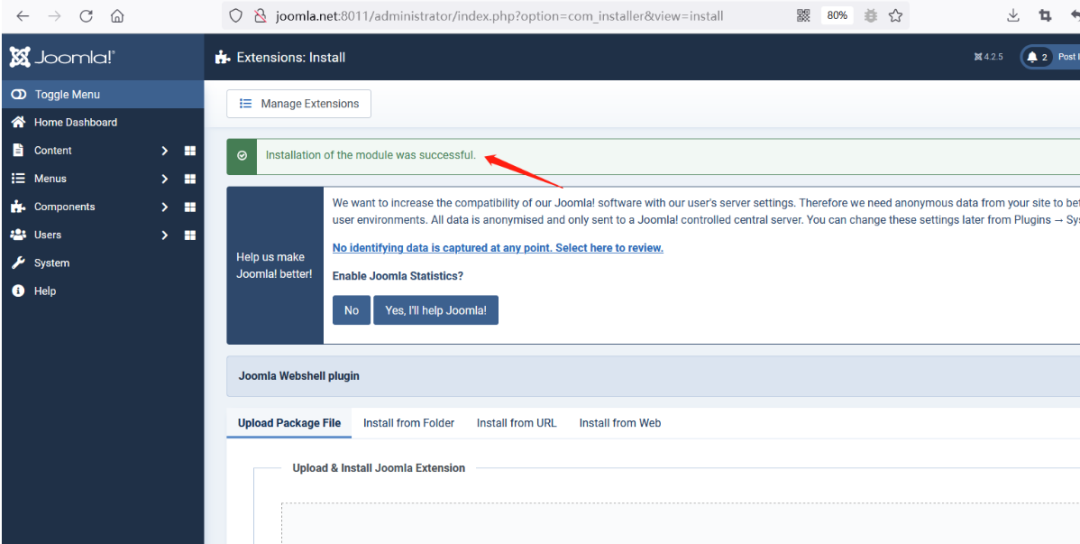Image resolution: width=1080 pixels, height=544 pixels.
Task: Select the Upload Package File tab
Action: (x=289, y=423)
